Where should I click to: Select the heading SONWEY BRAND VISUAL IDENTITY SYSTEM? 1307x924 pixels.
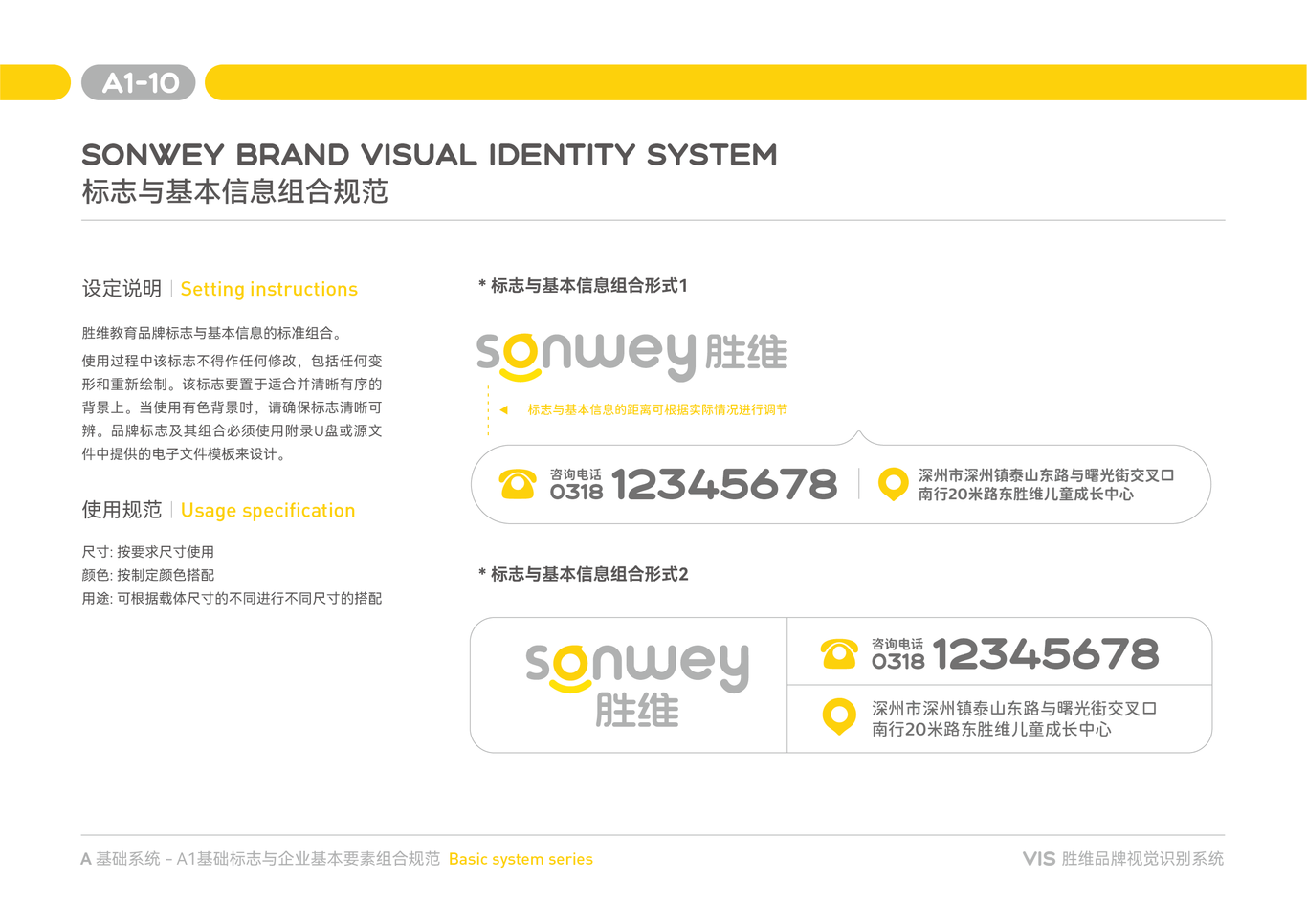[x=430, y=154]
